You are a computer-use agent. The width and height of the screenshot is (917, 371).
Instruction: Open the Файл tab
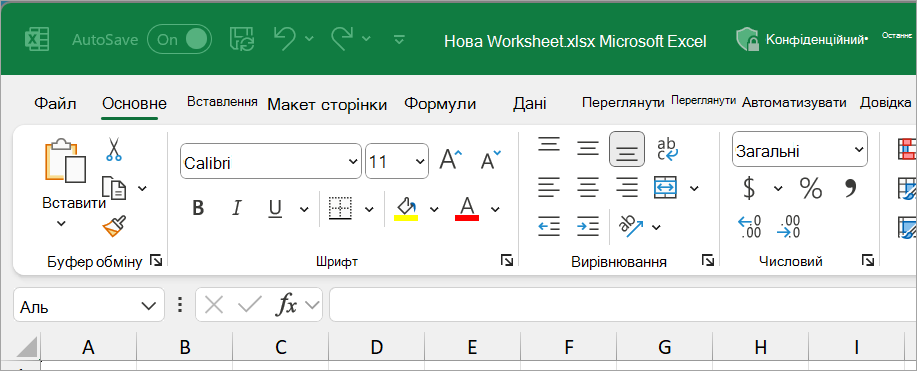coord(55,104)
